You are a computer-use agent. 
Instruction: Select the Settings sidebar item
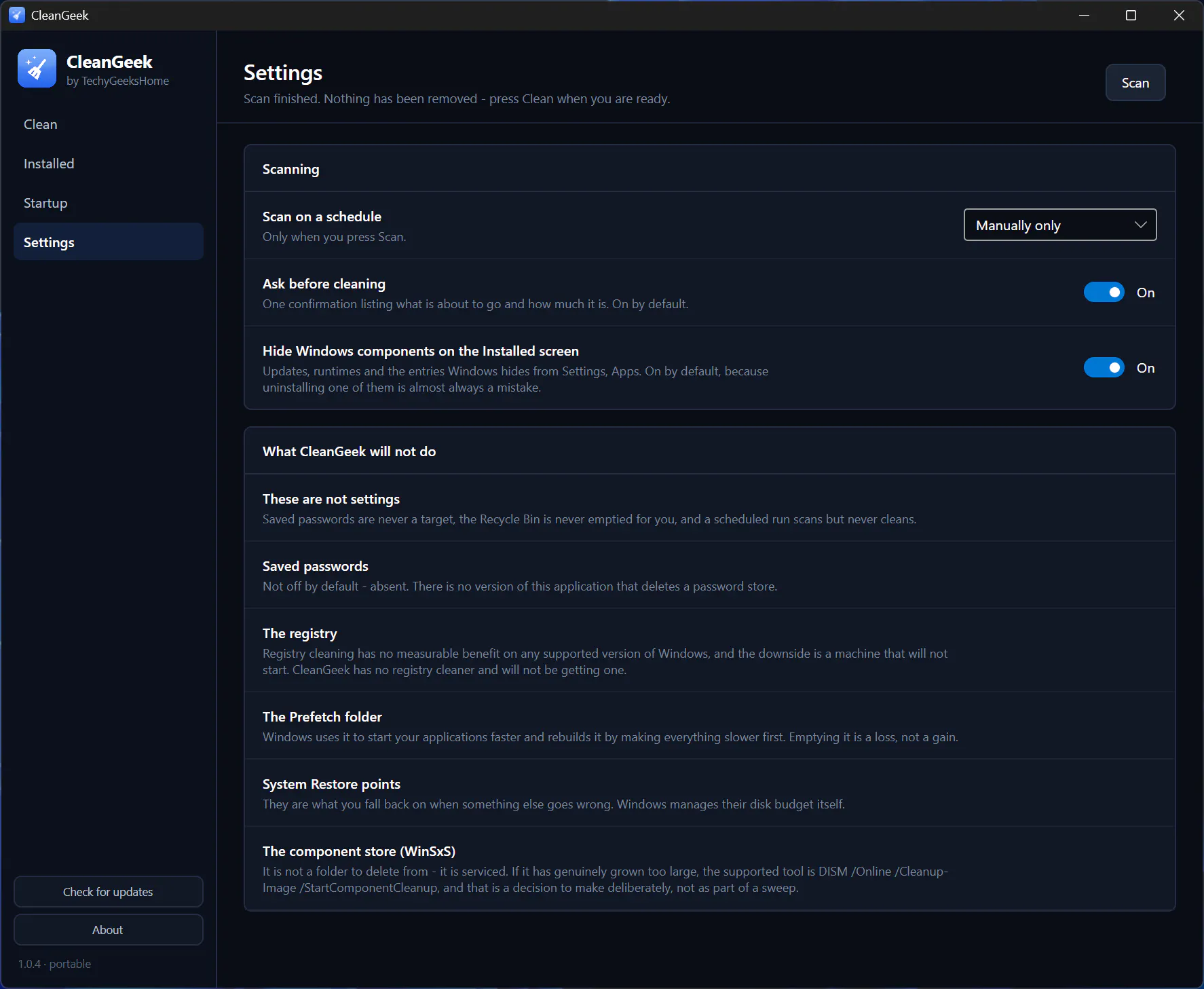click(109, 242)
